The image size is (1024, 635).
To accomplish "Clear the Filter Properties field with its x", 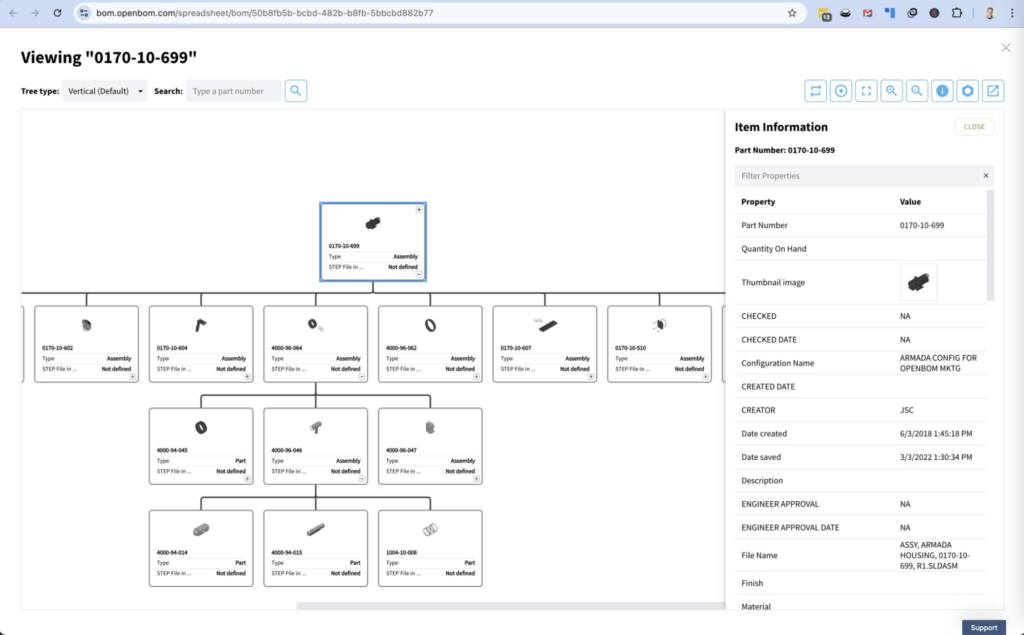I will (986, 176).
